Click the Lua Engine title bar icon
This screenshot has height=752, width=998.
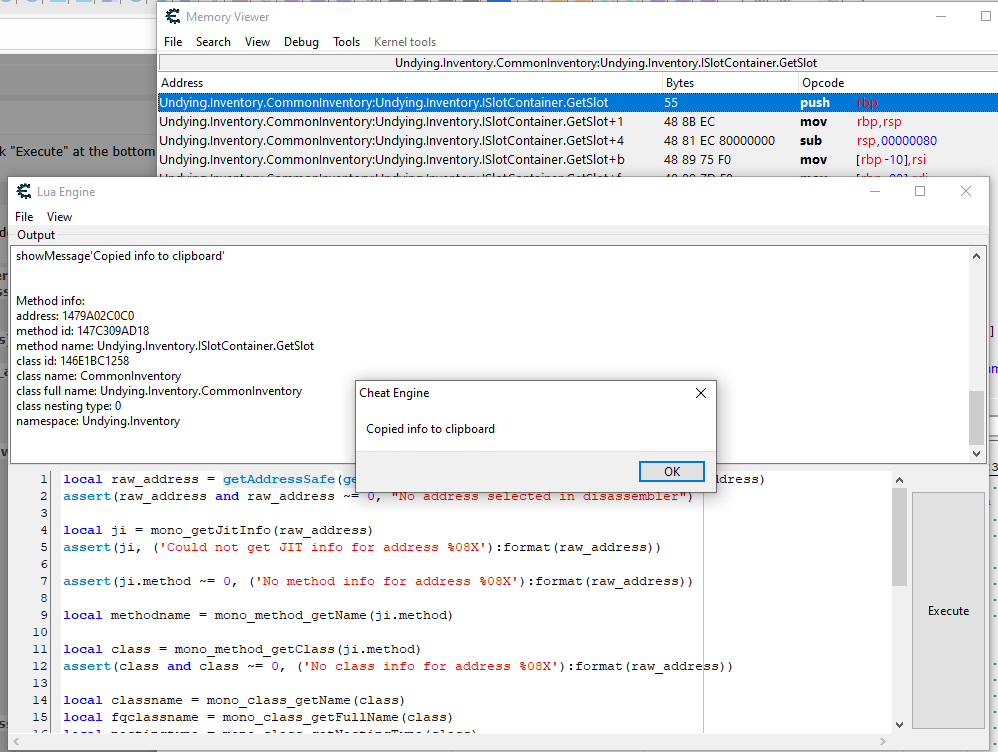point(24,191)
